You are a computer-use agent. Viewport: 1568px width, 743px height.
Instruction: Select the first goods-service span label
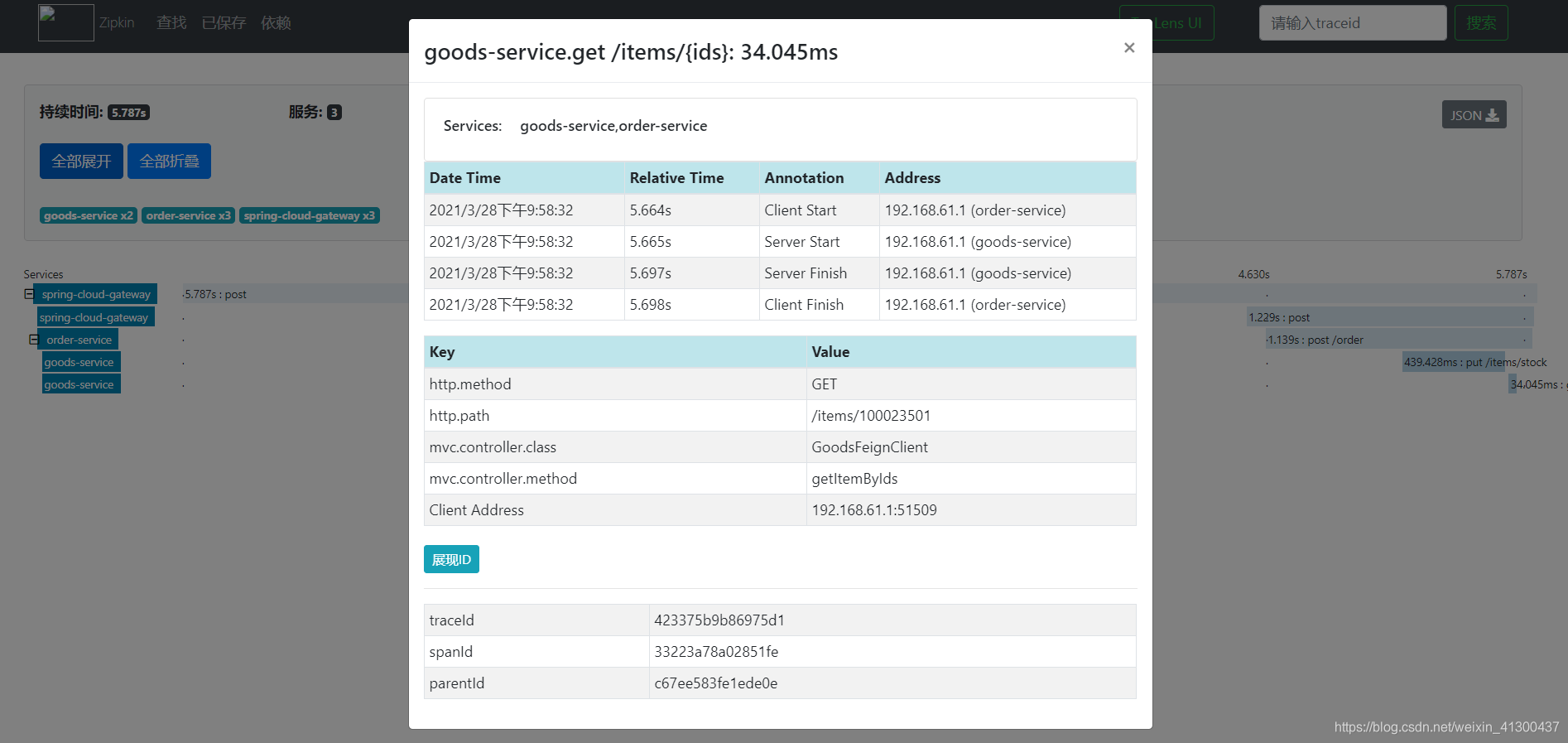[x=81, y=362]
